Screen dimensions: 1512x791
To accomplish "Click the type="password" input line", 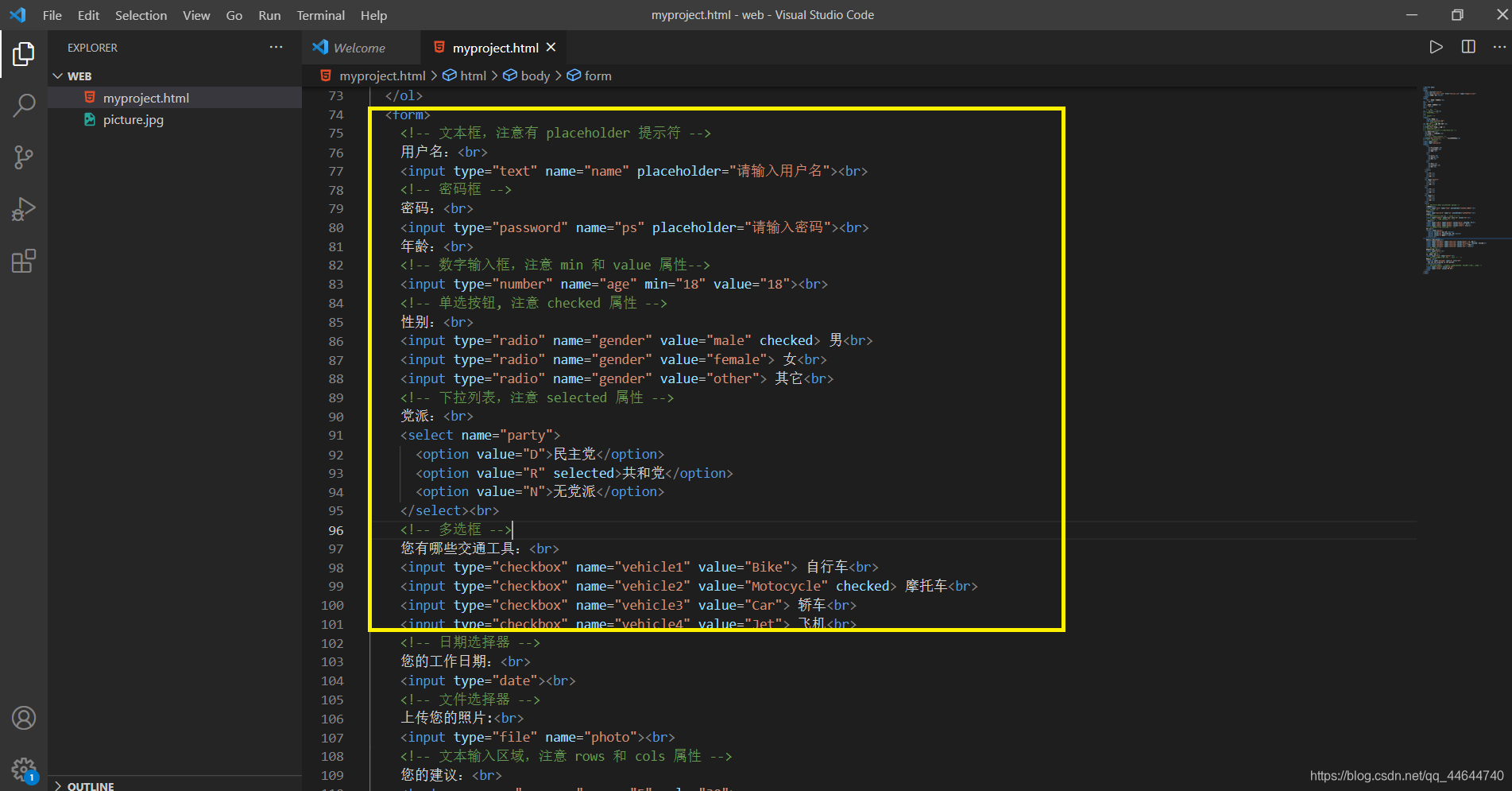I will [635, 227].
